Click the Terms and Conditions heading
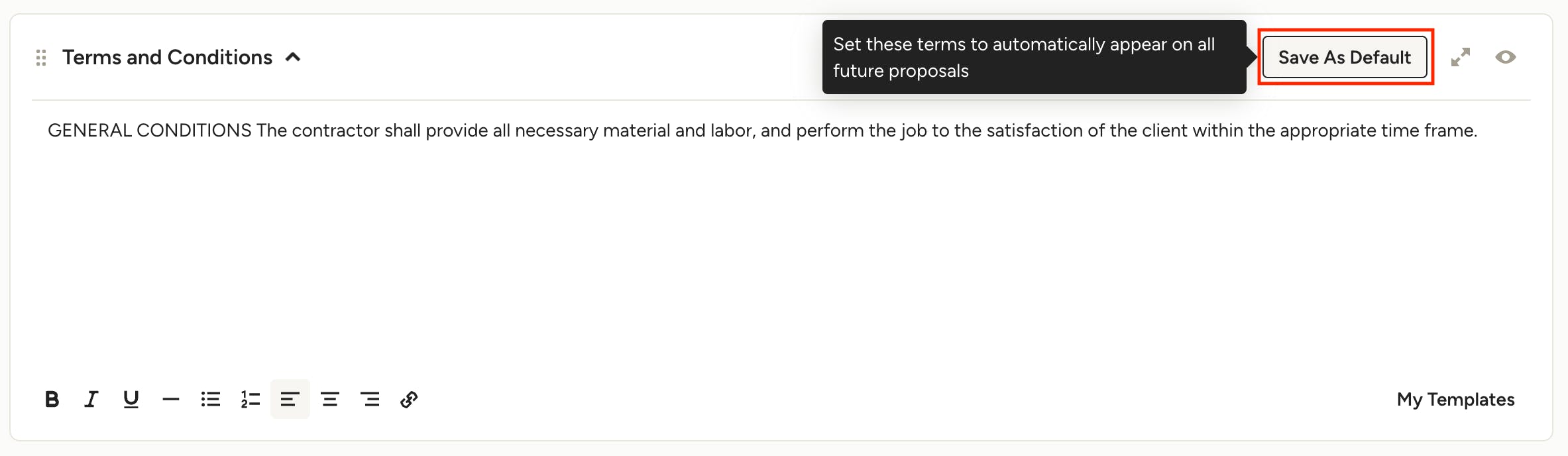The width and height of the screenshot is (1568, 456). tap(167, 58)
